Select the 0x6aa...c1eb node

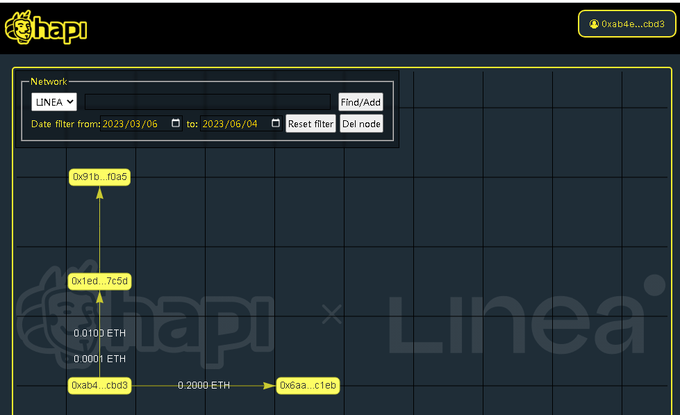[308, 386]
